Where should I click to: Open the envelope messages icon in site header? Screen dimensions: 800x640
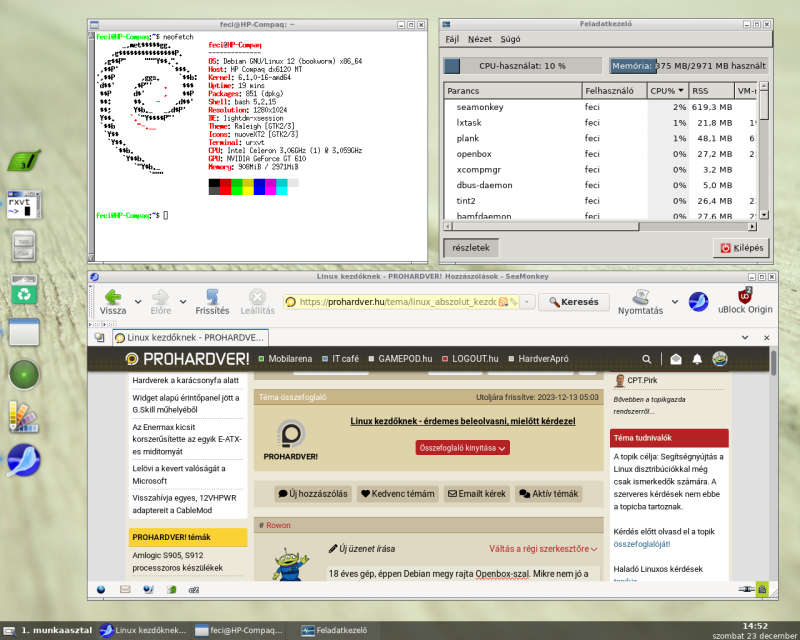click(x=676, y=359)
